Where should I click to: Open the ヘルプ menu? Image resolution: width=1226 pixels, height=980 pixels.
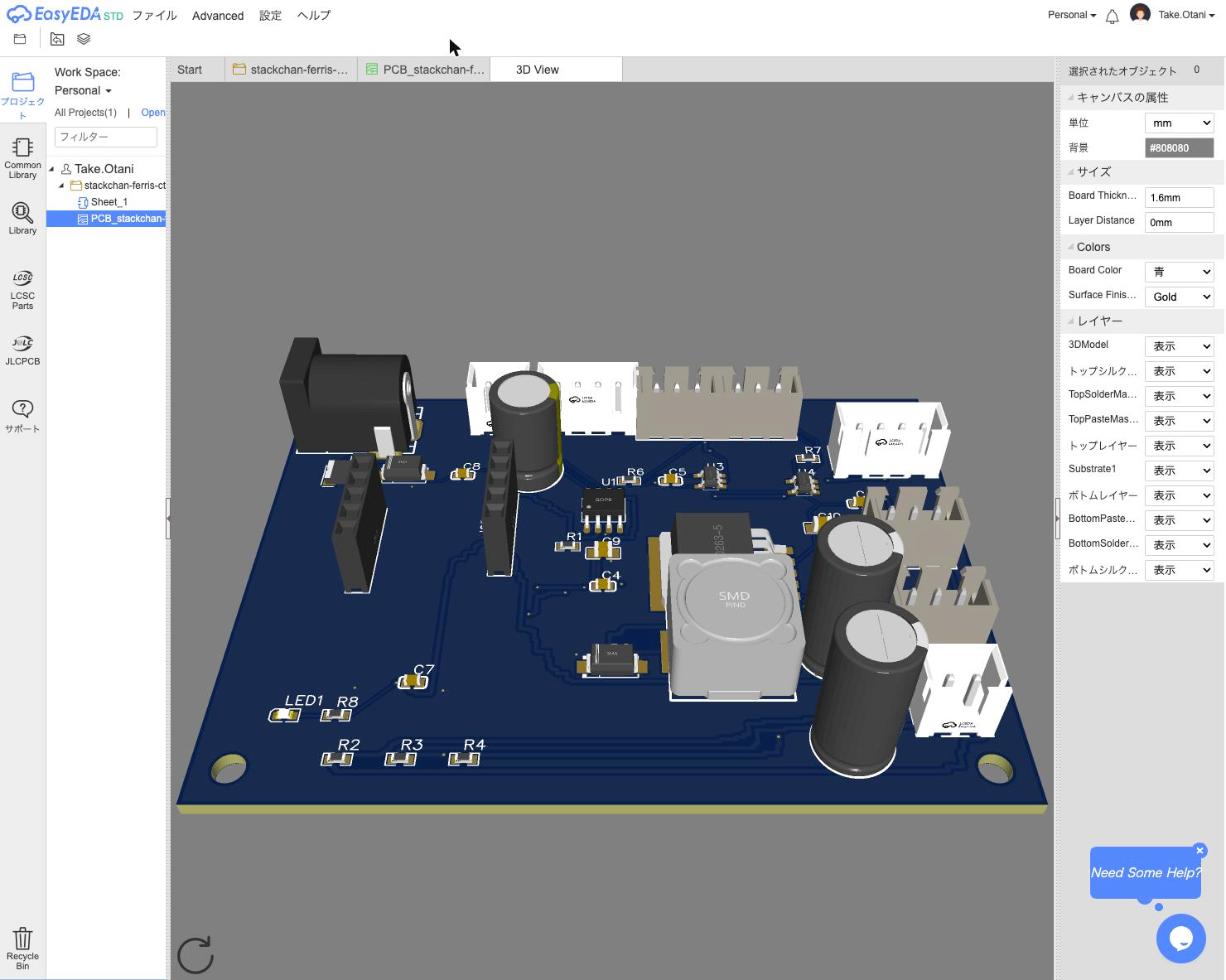click(x=314, y=16)
